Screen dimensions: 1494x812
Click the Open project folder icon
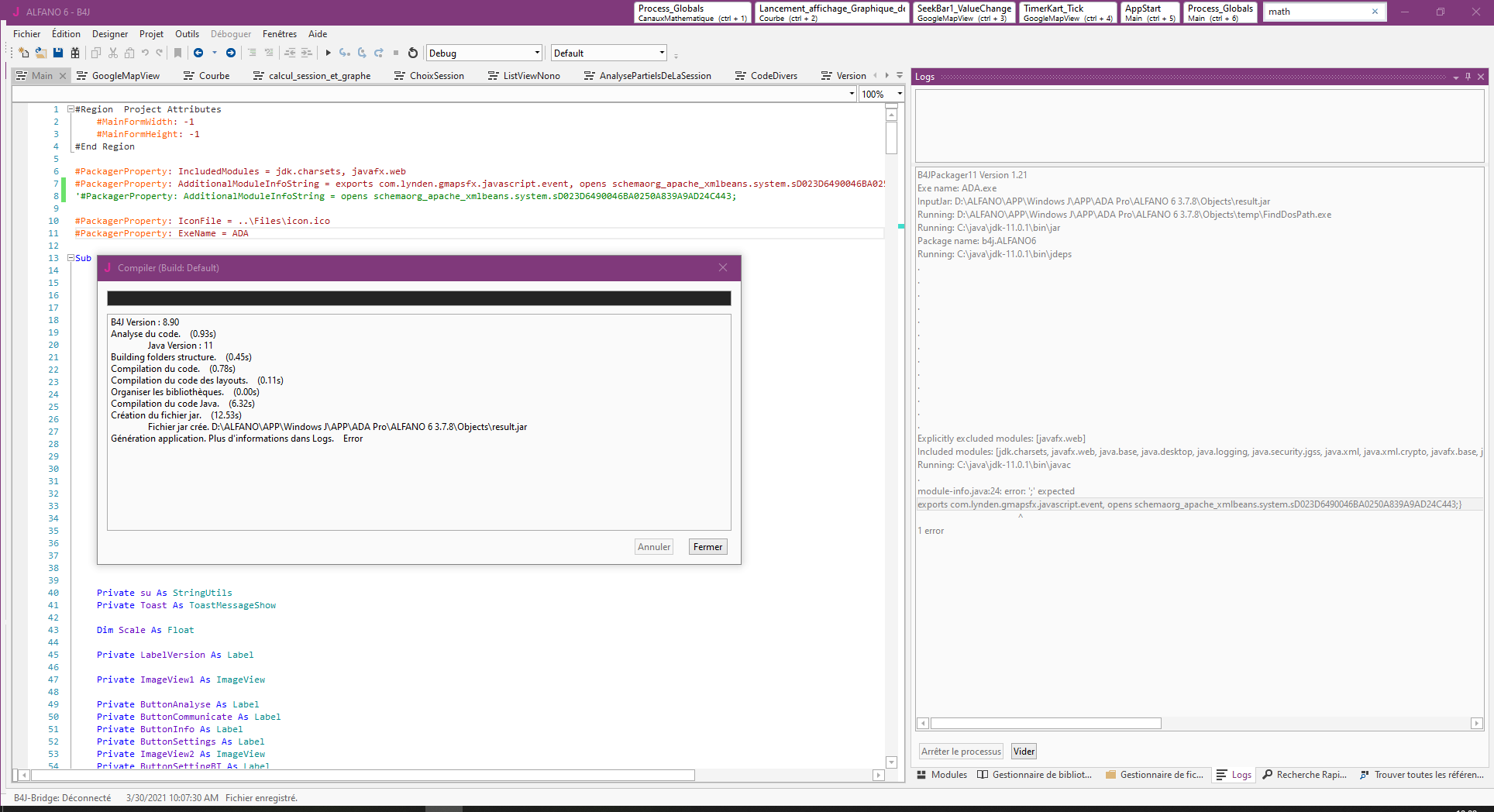[40, 53]
